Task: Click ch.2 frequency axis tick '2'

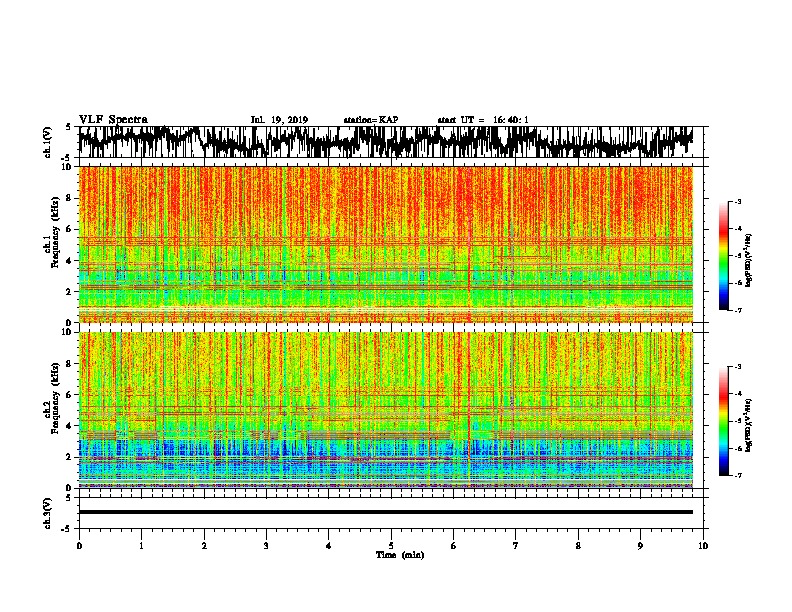Action: (x=69, y=457)
